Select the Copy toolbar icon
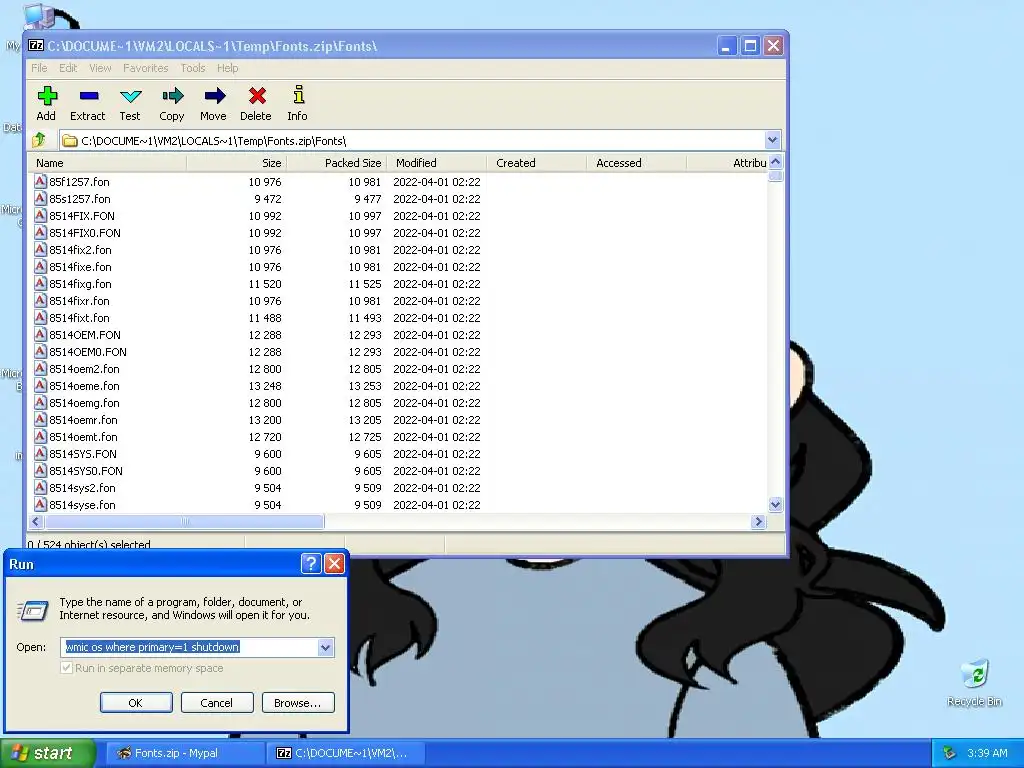 [x=172, y=97]
